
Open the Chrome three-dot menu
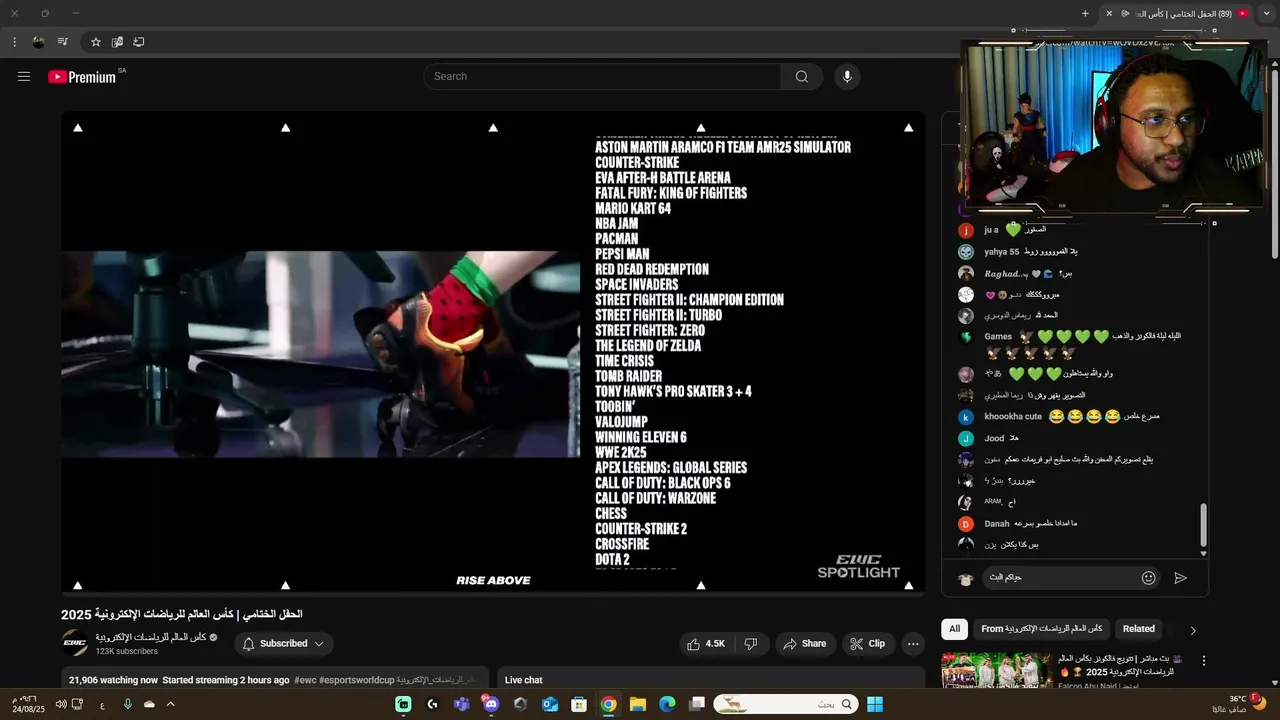[14, 42]
